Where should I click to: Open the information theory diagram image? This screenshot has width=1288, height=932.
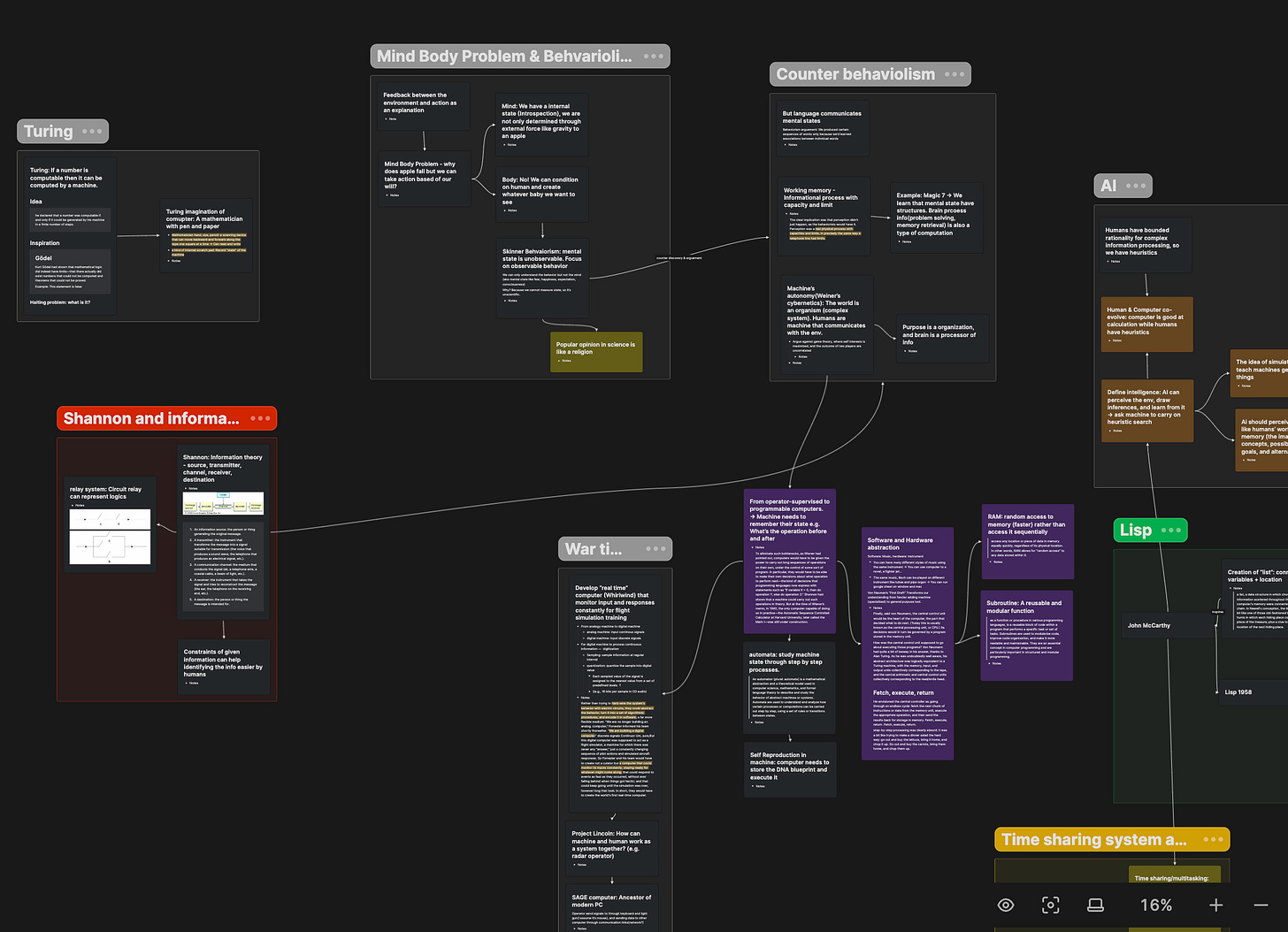tap(223, 503)
